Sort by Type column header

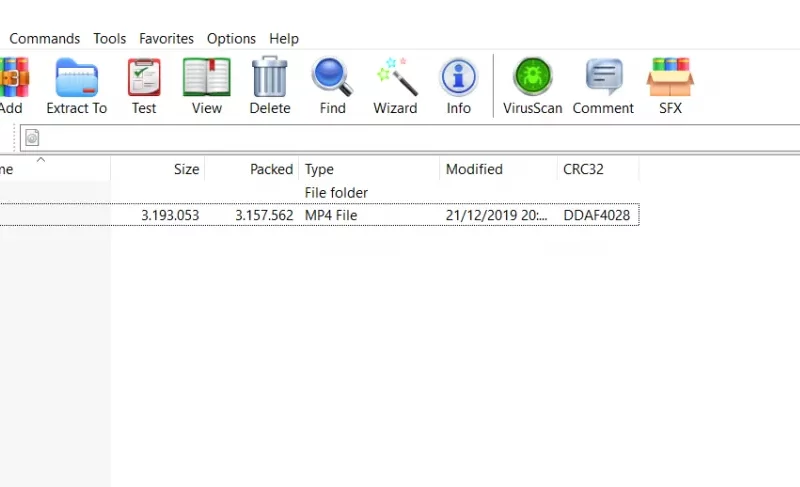pyautogui.click(x=369, y=169)
